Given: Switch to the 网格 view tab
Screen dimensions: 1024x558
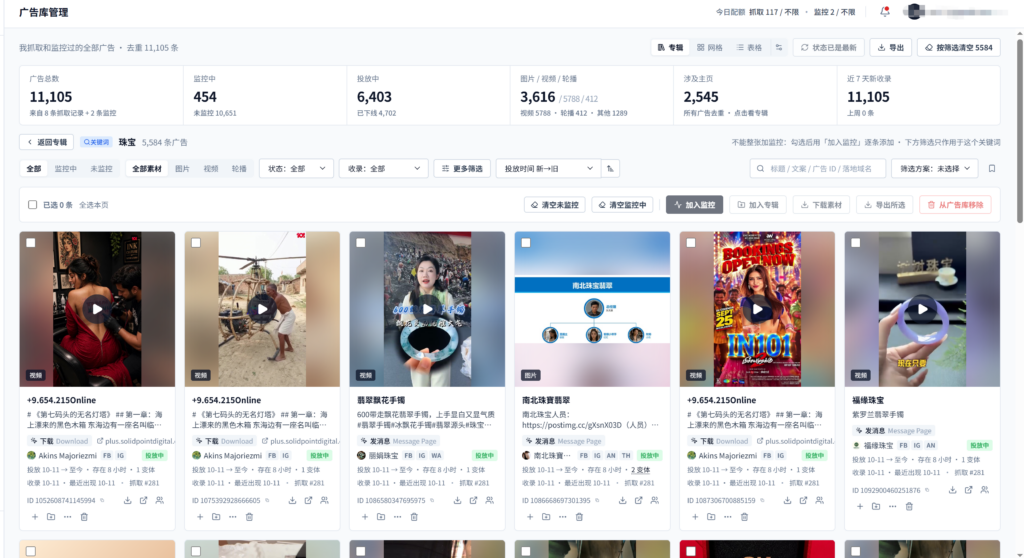Looking at the screenshot, I should (710, 48).
